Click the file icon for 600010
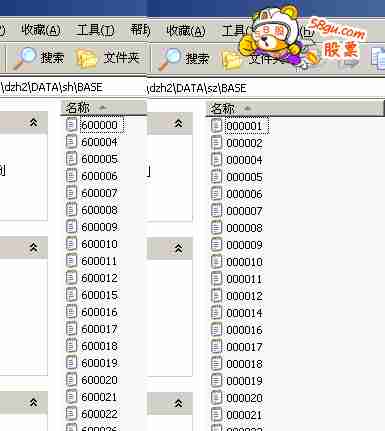 [x=71, y=243]
